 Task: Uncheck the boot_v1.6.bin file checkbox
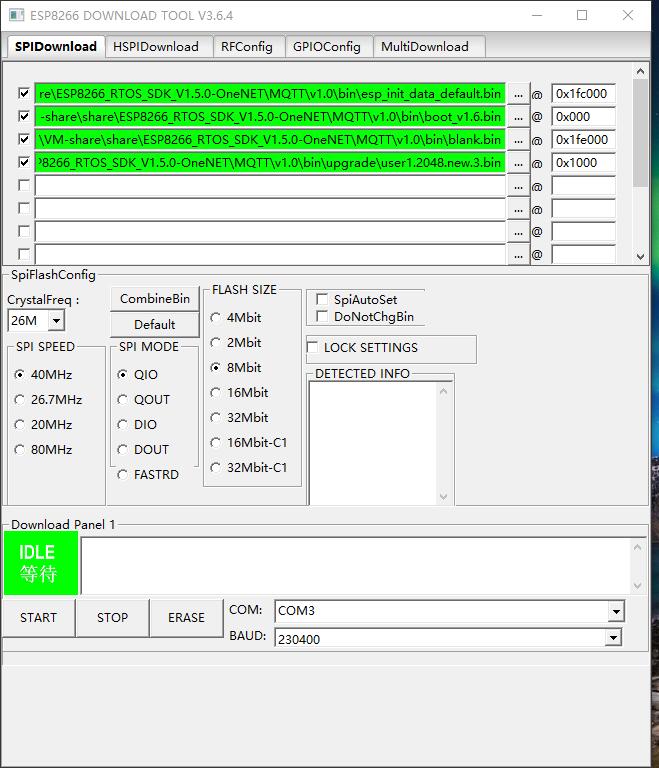click(x=24, y=116)
